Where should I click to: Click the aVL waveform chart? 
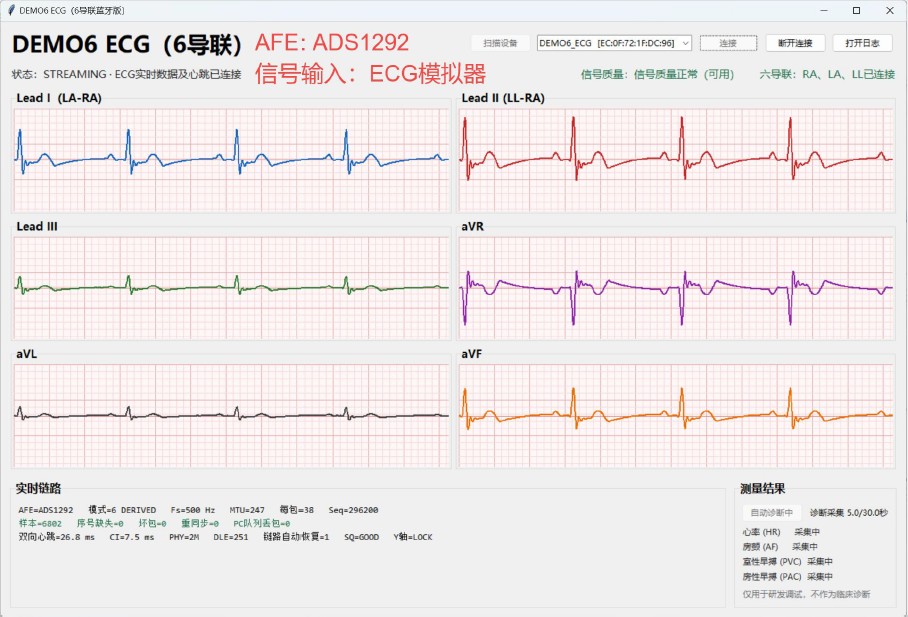pos(232,415)
